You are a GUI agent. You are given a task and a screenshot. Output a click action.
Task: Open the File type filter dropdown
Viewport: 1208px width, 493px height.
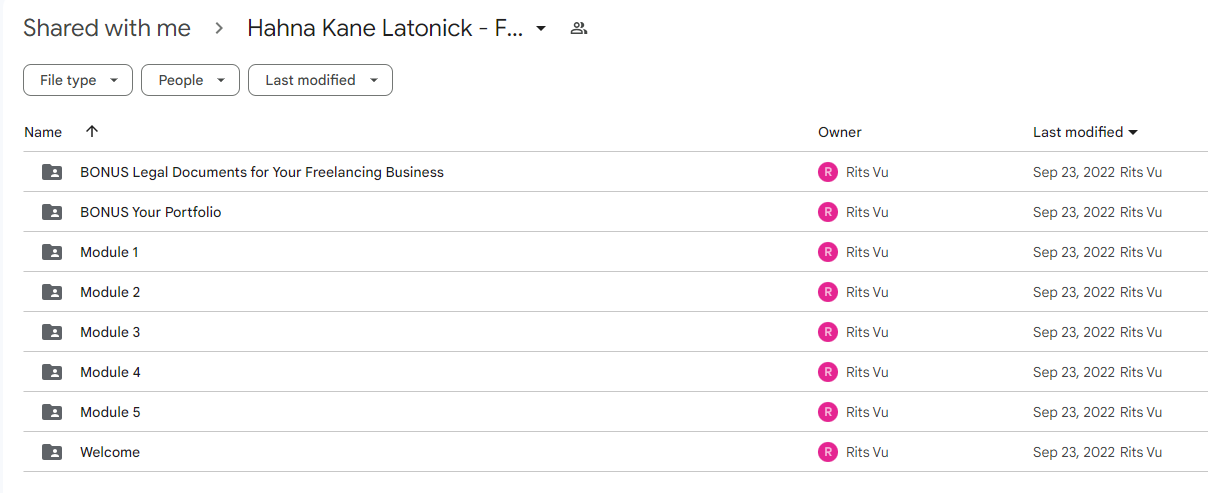pyautogui.click(x=78, y=80)
